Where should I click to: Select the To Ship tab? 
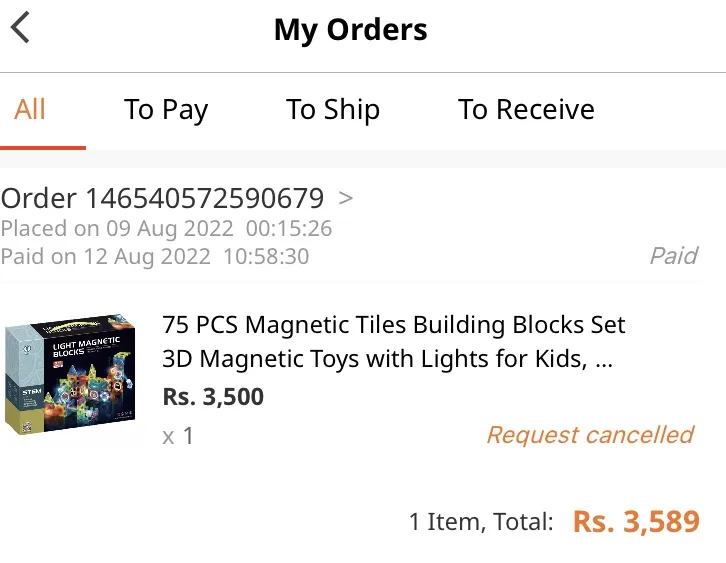pos(332,110)
